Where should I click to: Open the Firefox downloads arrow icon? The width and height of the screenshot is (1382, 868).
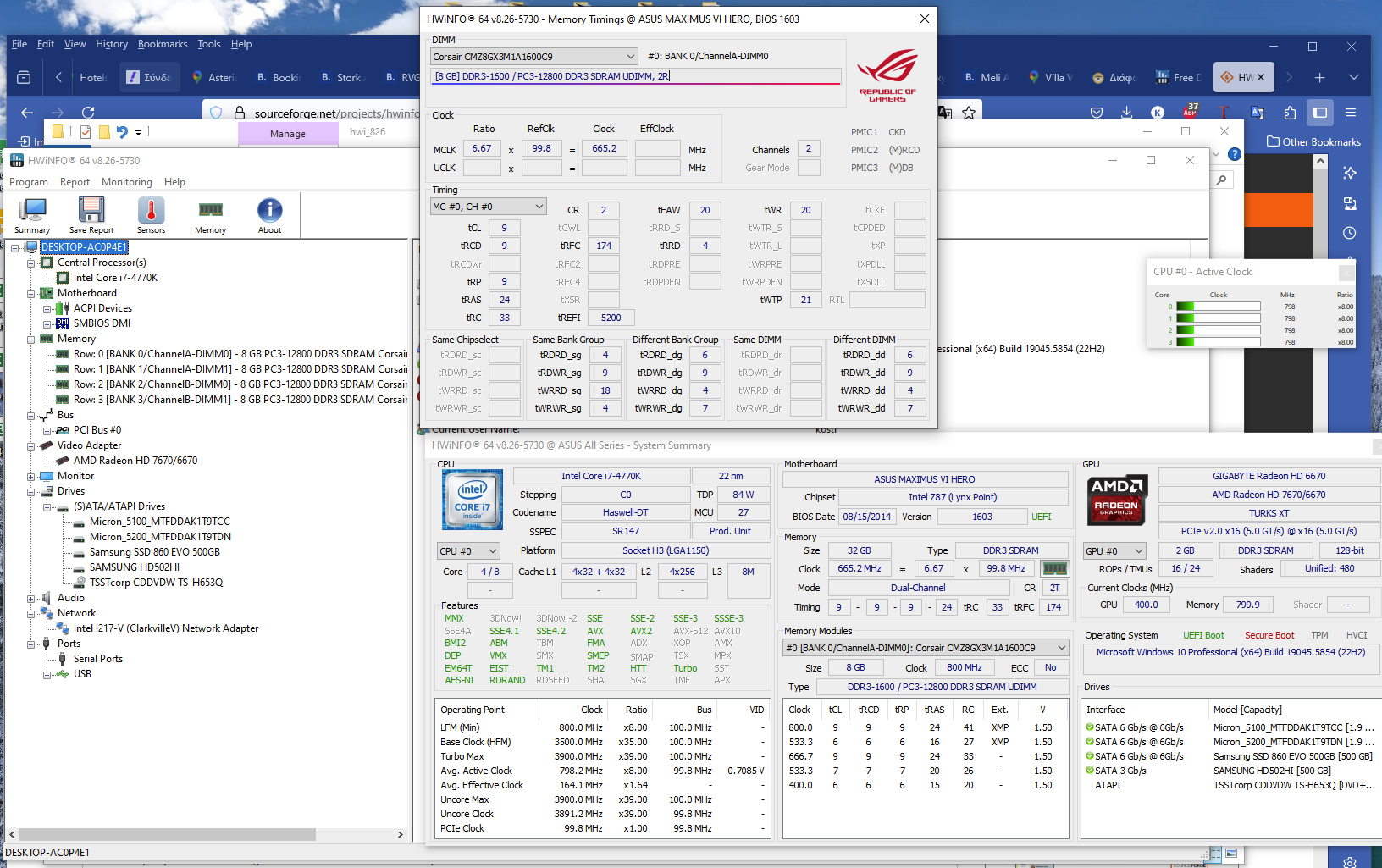click(1126, 112)
